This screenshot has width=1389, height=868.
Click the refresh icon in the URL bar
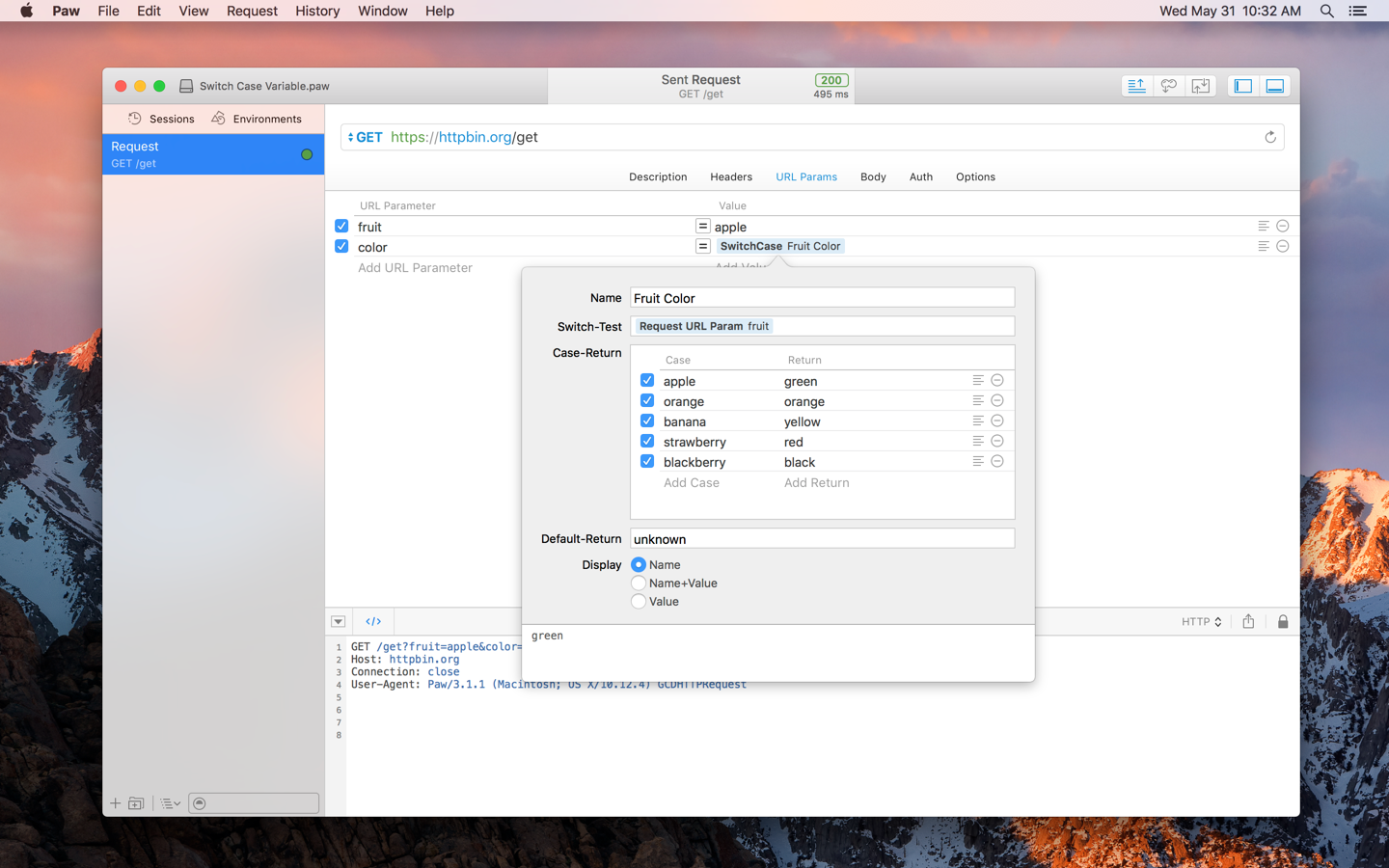tap(1269, 137)
